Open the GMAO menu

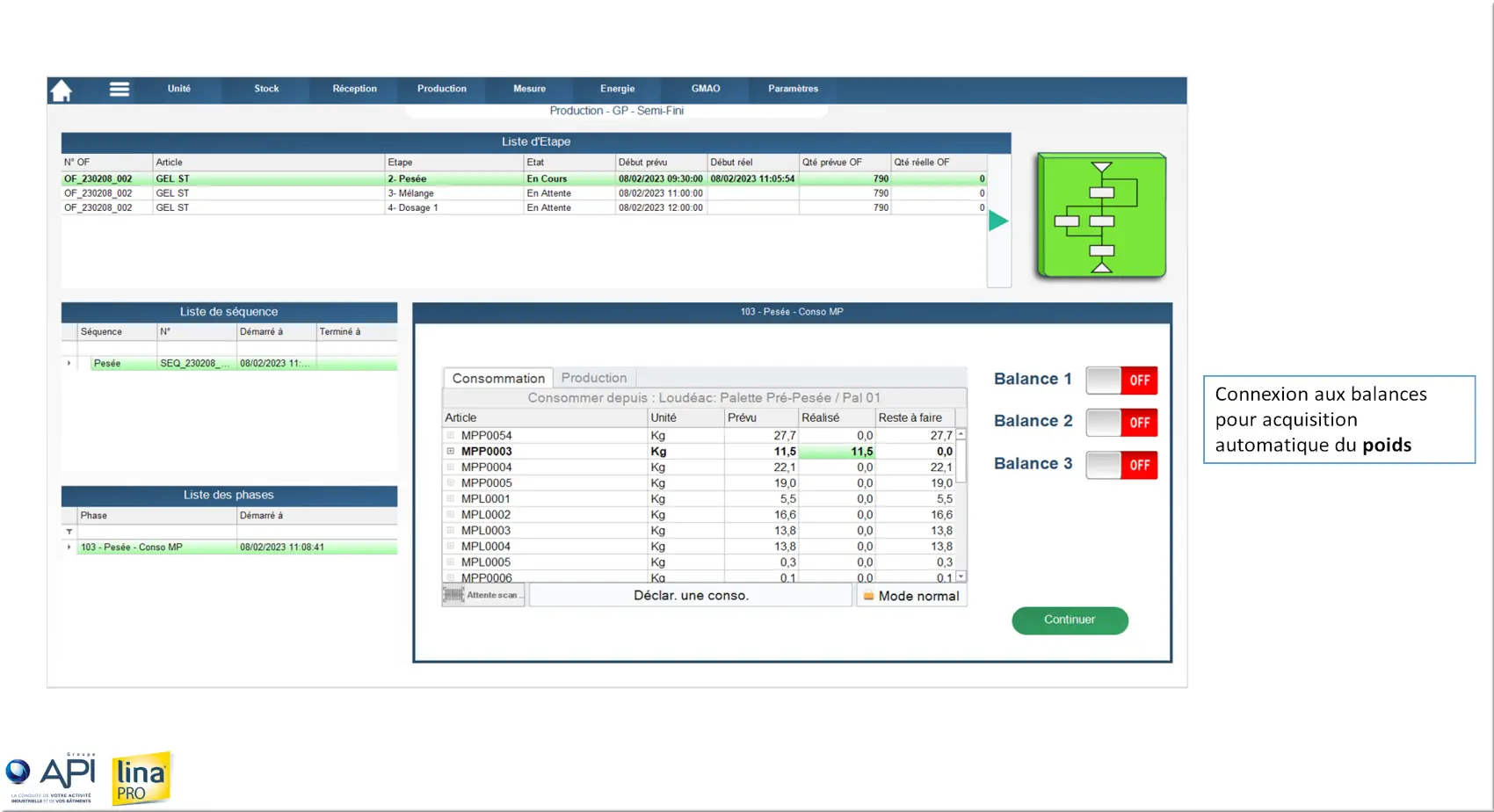[x=706, y=89]
